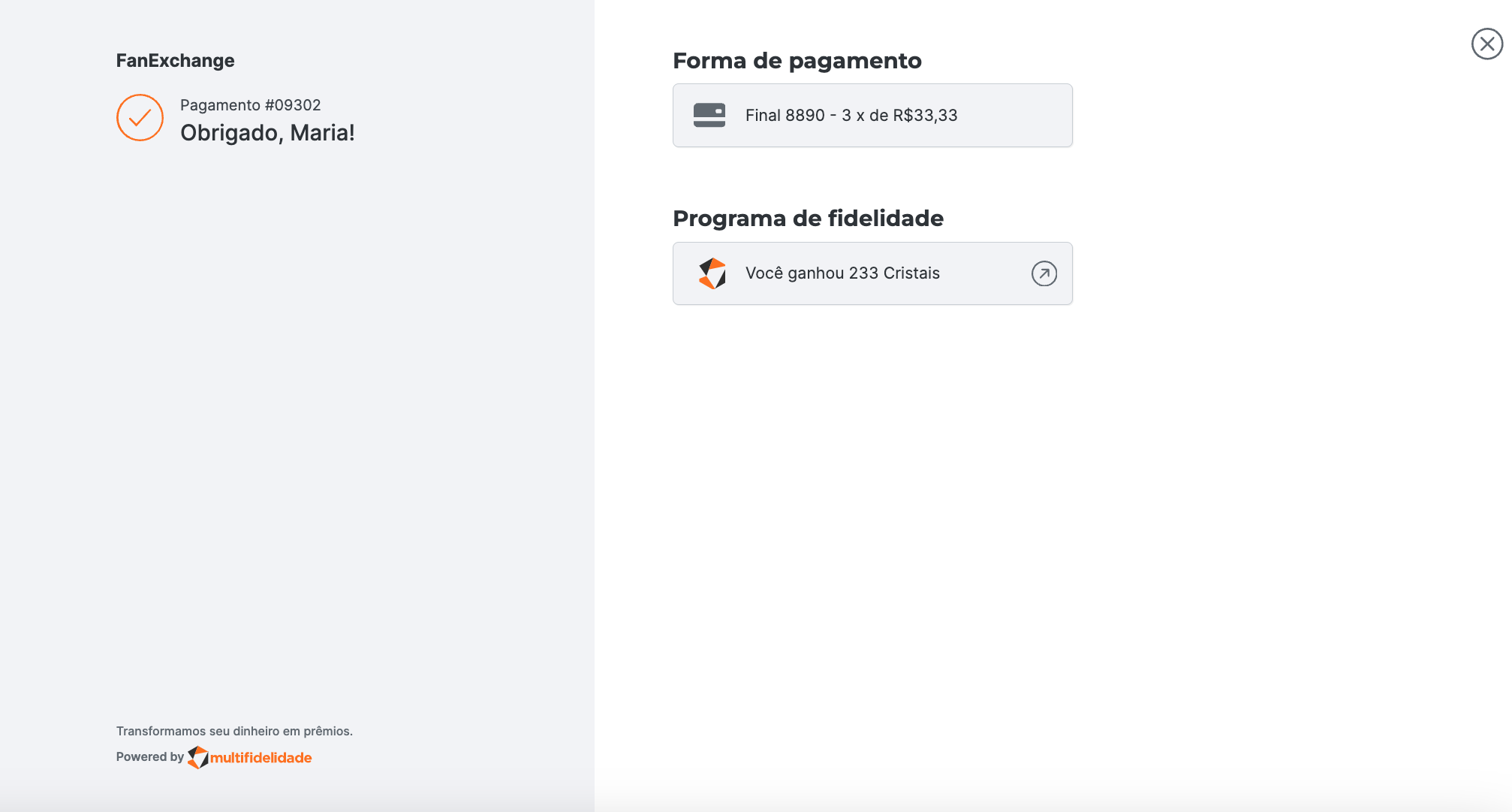The width and height of the screenshot is (1512, 812).
Task: Select the FanExchange merchant name
Action: click(175, 61)
